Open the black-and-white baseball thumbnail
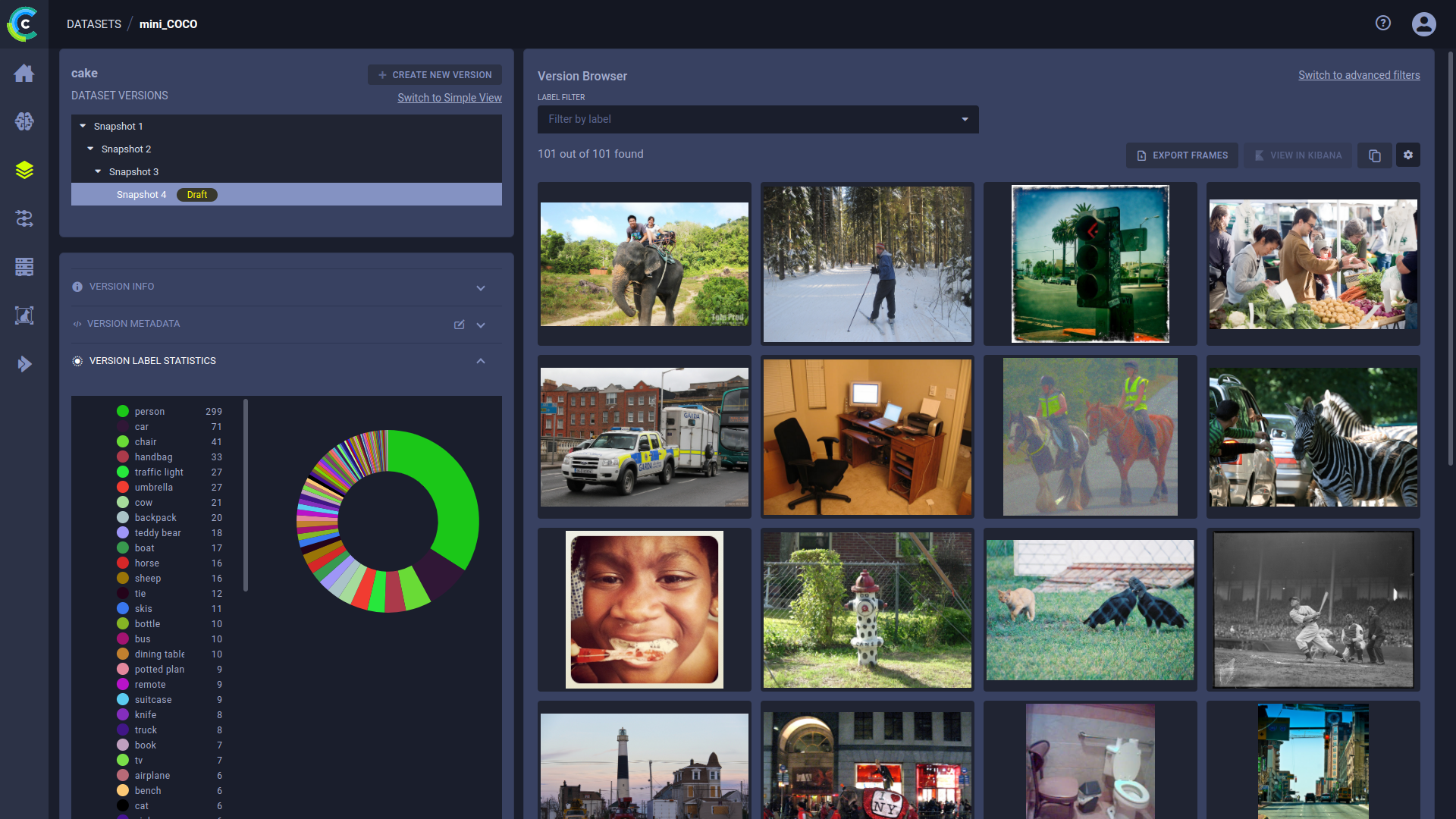This screenshot has width=1456, height=819. [x=1313, y=610]
